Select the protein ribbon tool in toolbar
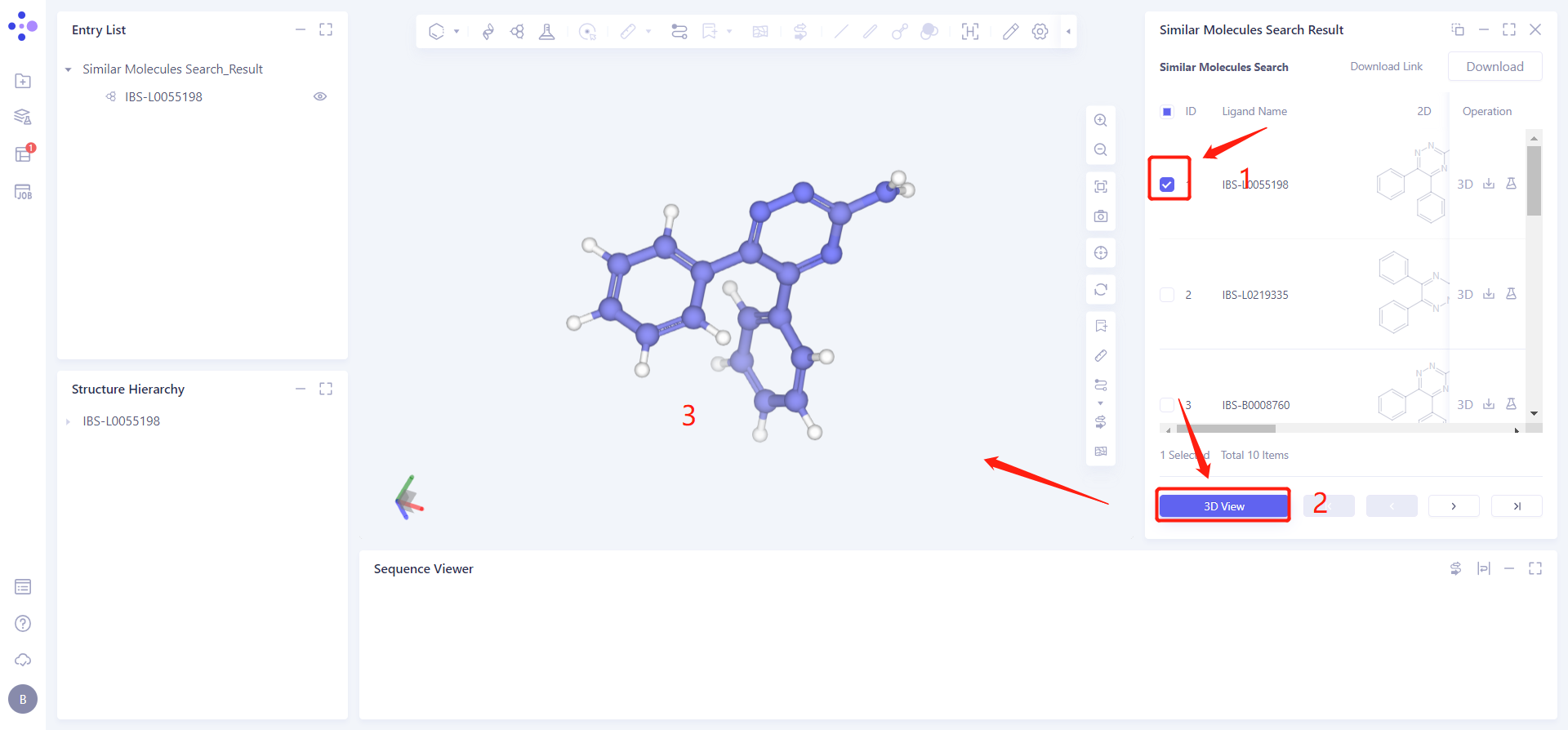Screen dimensions: 1568x730 [x=488, y=31]
